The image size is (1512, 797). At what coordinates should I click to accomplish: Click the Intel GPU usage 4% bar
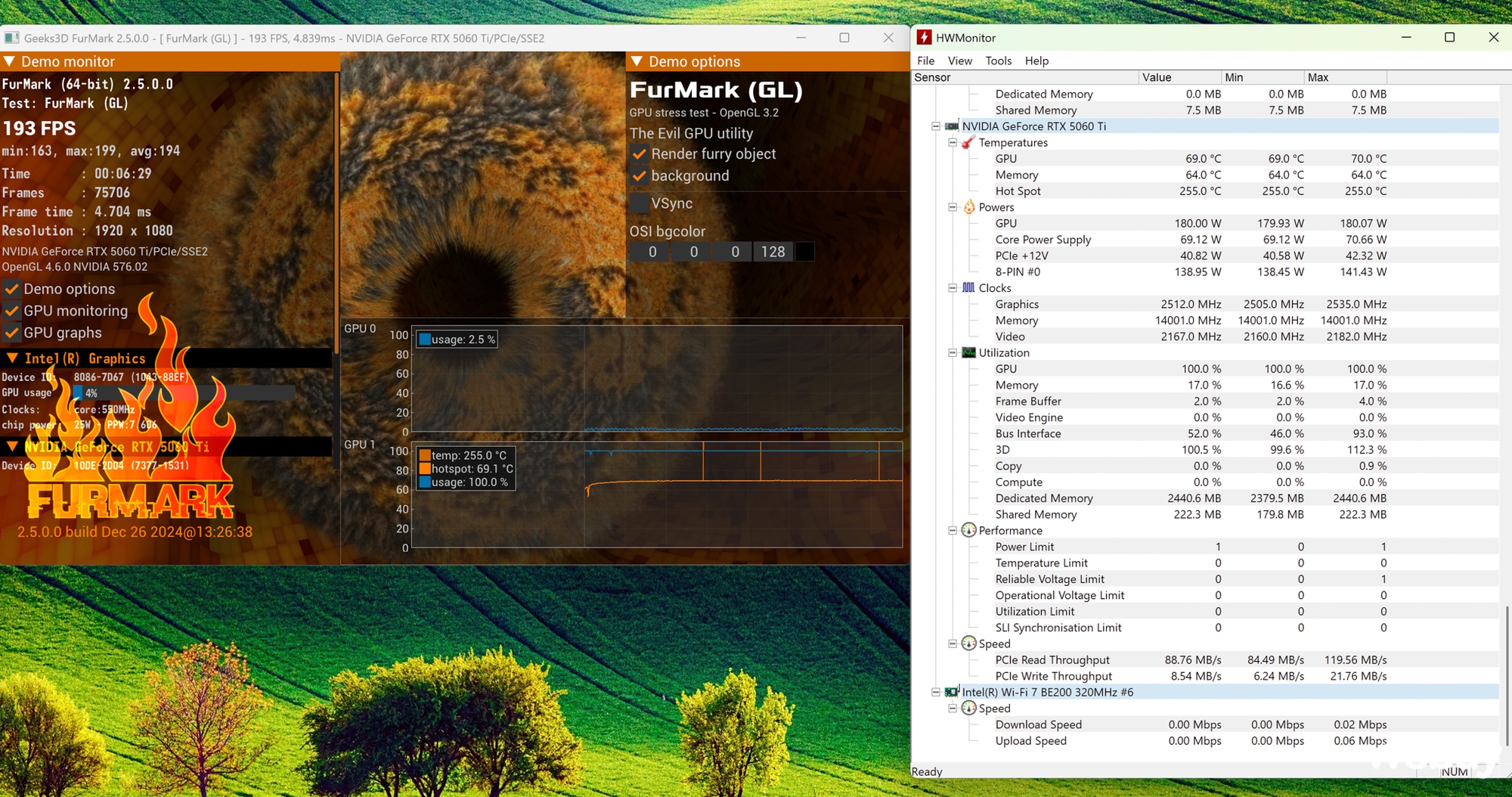(184, 393)
